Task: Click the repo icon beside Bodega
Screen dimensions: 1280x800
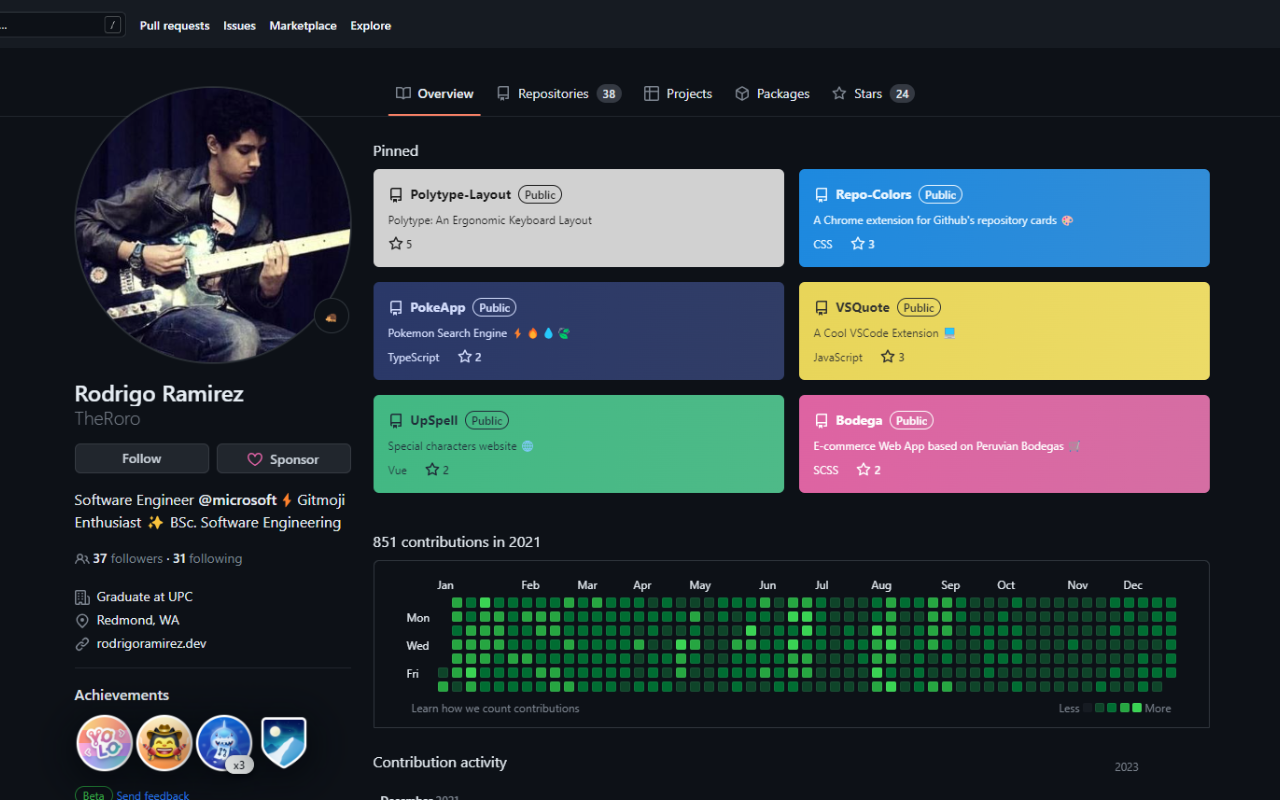Action: click(821, 421)
